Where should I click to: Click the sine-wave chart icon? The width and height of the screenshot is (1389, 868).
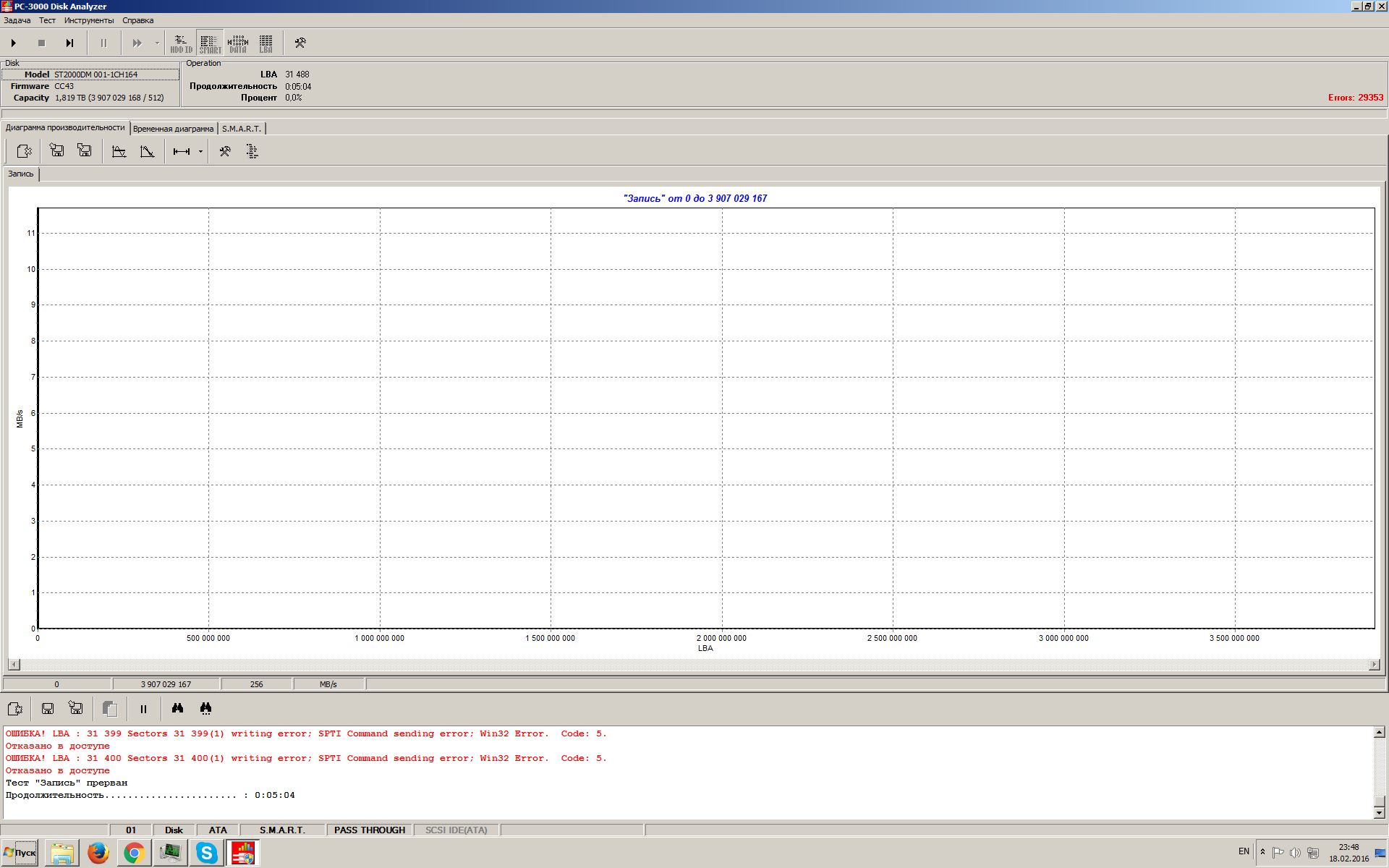click(x=119, y=151)
